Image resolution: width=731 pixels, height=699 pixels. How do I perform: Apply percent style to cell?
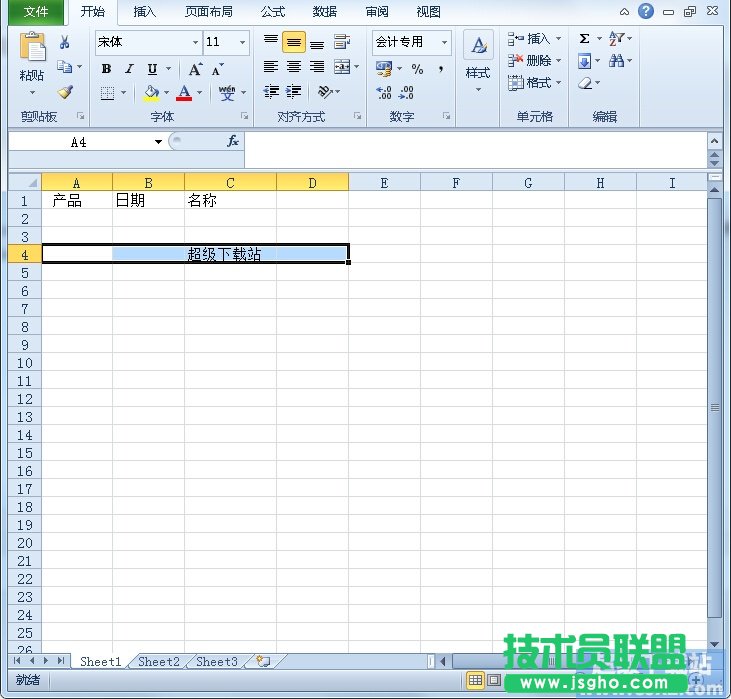[x=417, y=69]
